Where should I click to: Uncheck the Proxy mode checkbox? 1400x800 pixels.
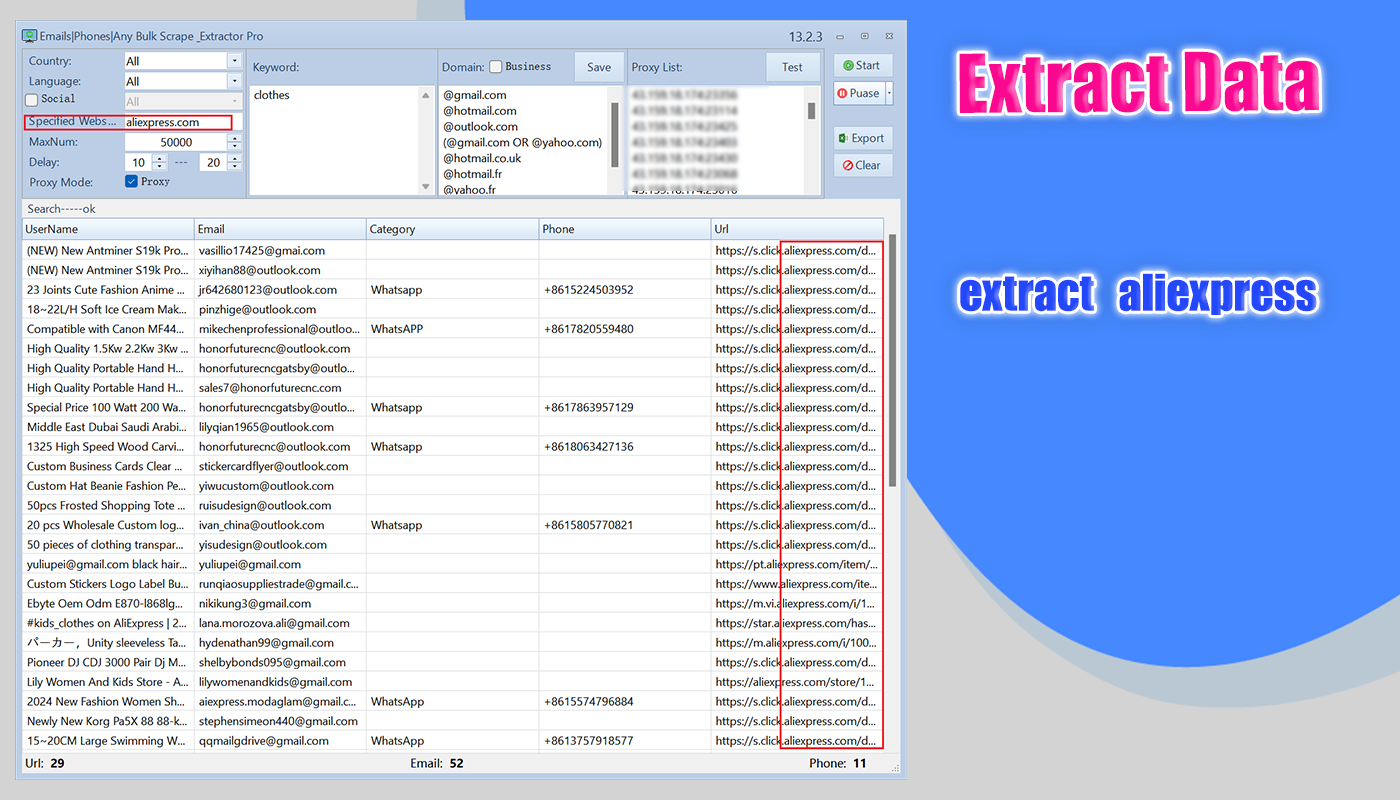pos(131,181)
